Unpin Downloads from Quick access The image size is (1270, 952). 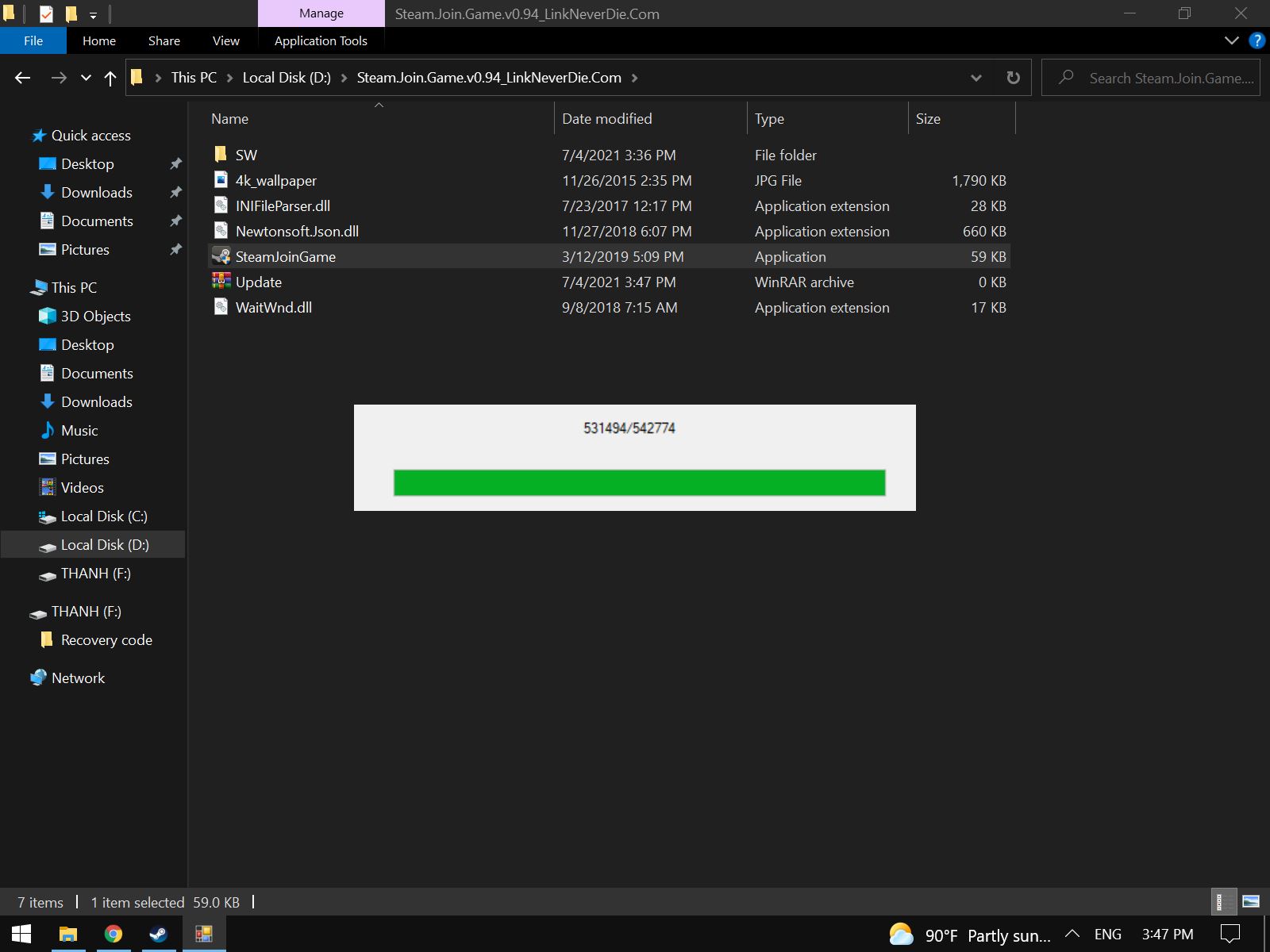pyautogui.click(x=175, y=192)
